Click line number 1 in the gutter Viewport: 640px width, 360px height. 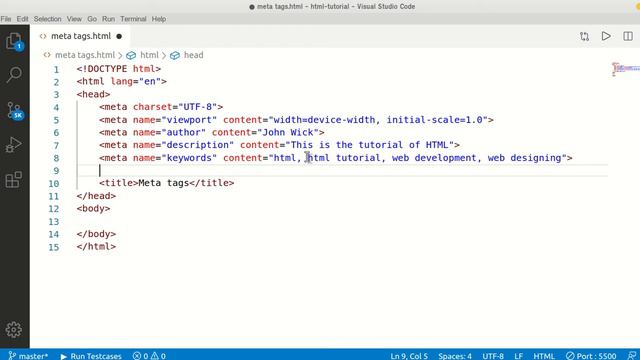coord(56,69)
